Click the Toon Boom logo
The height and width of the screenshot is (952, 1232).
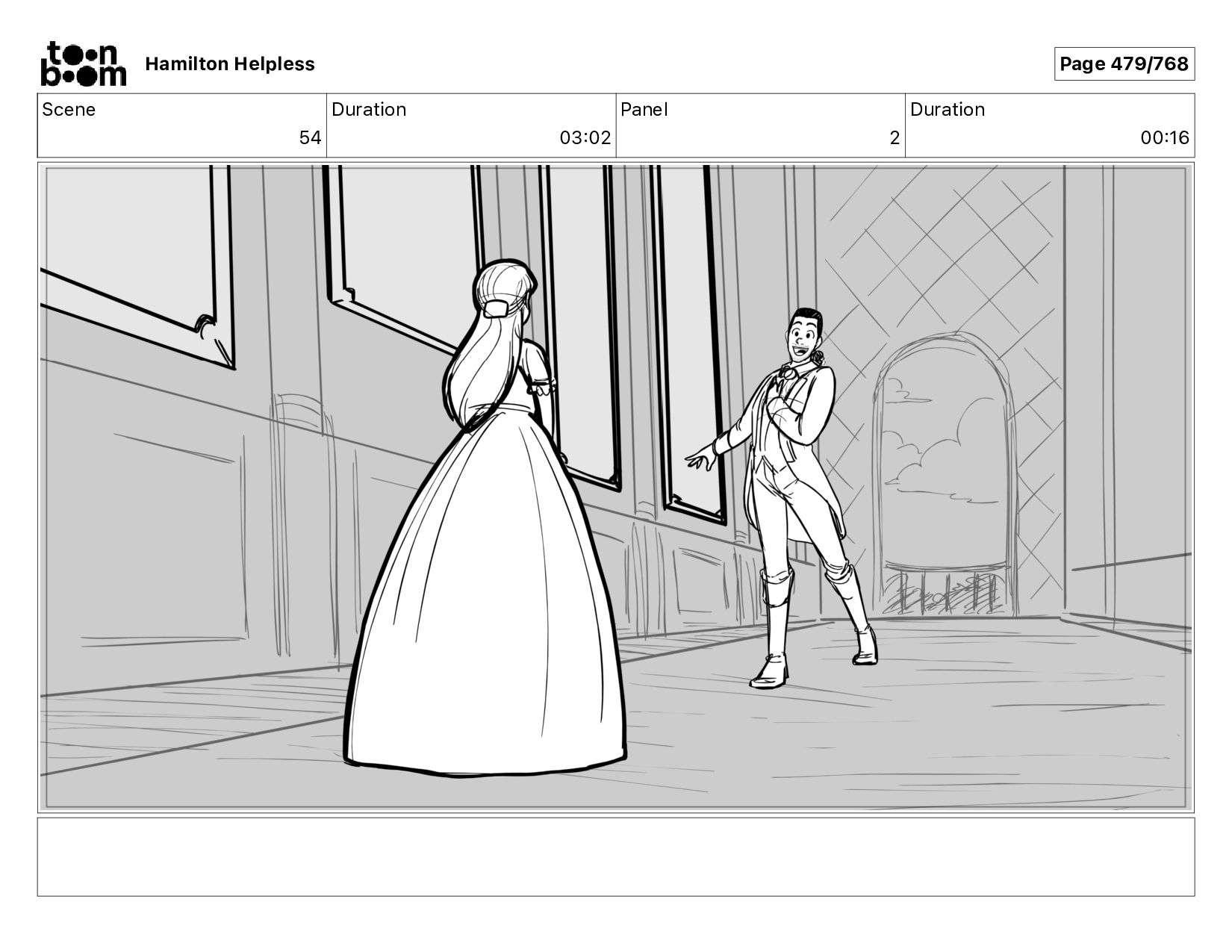(x=83, y=63)
